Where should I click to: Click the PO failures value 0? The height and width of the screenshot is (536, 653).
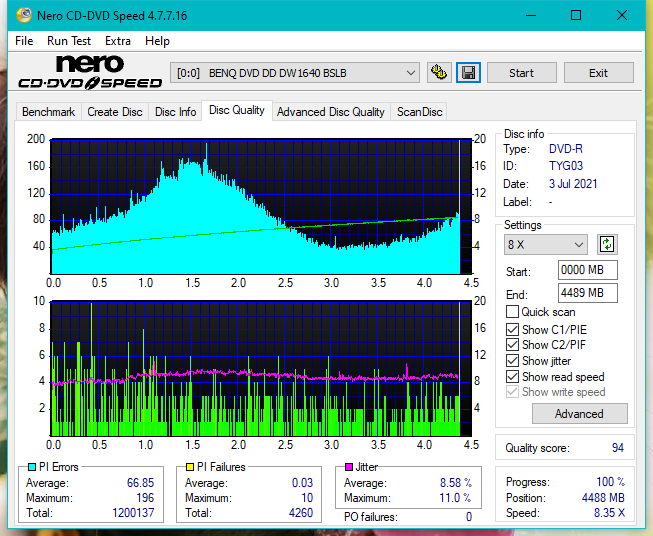469,517
